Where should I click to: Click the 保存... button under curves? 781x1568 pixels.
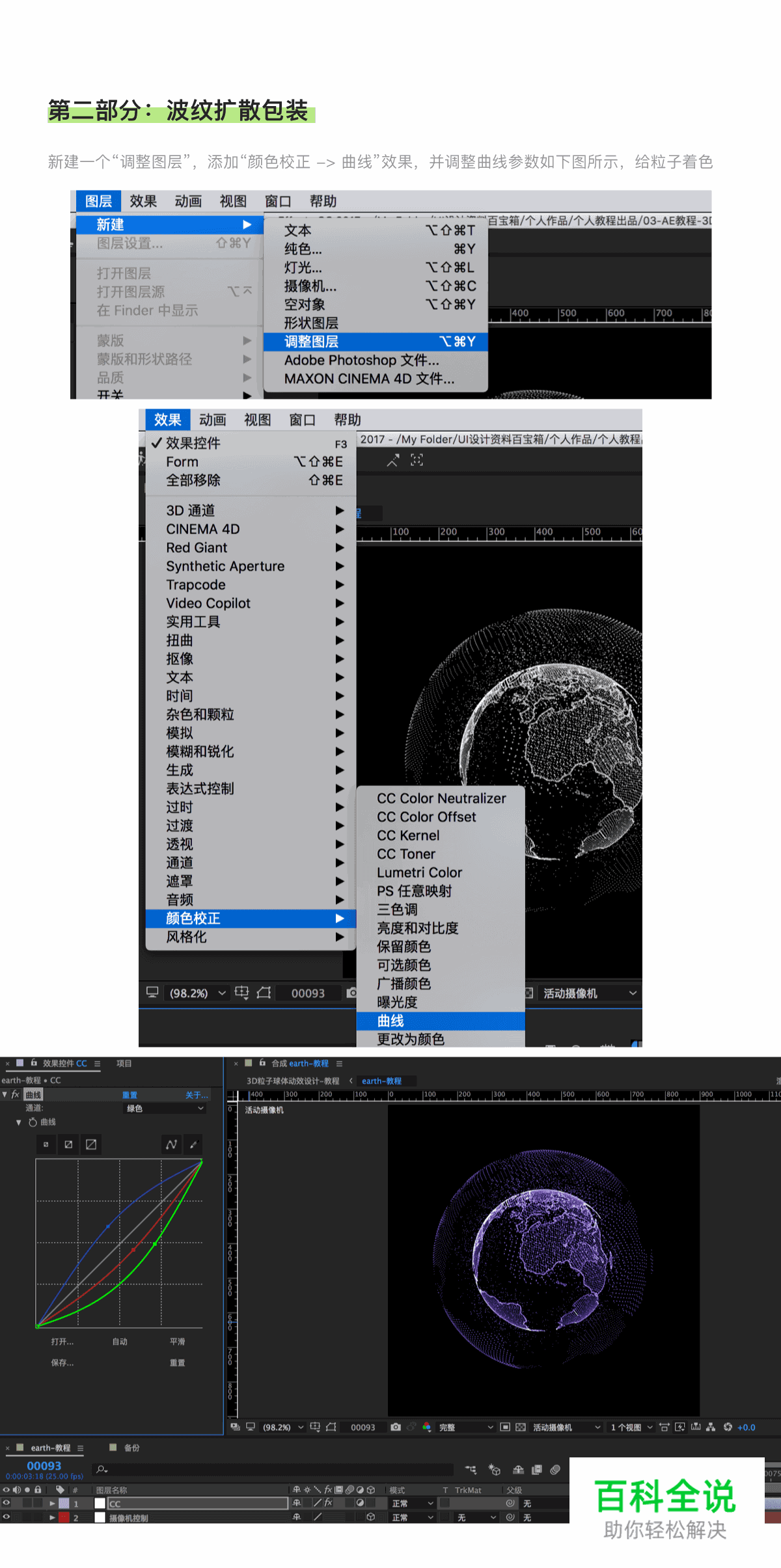62,1362
